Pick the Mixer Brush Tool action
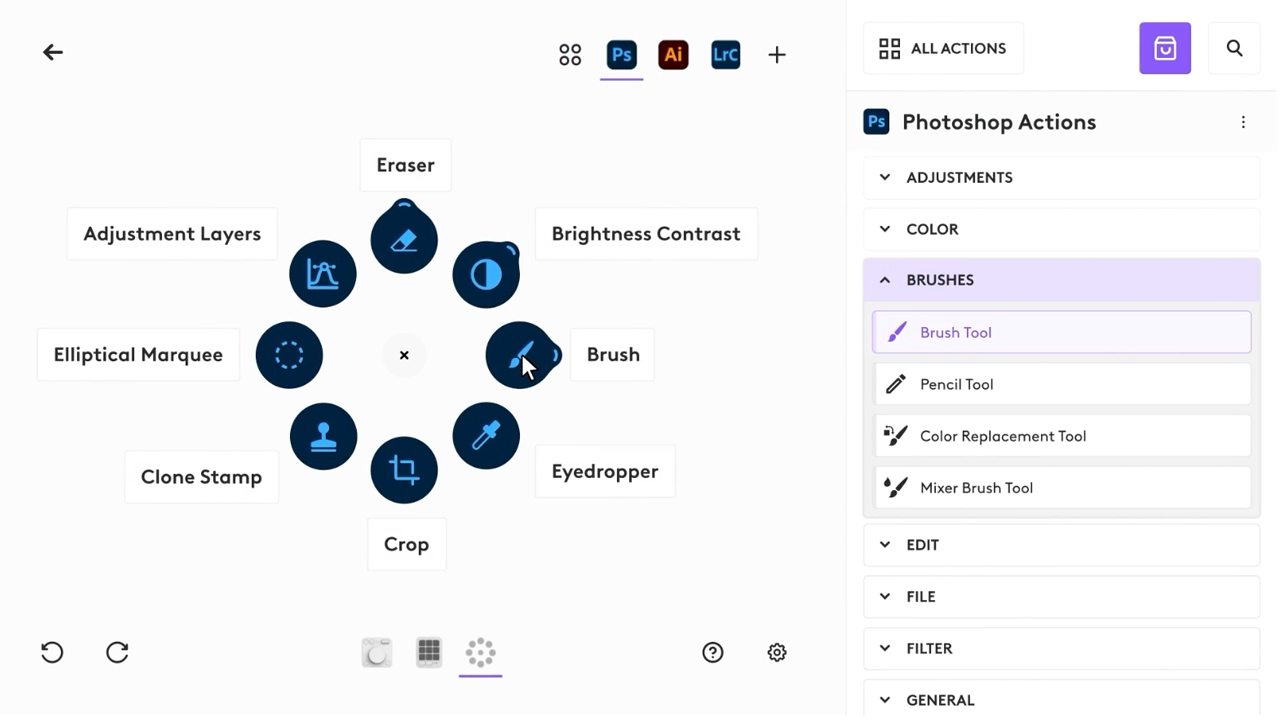The image size is (1280, 720). [x=1061, y=488]
